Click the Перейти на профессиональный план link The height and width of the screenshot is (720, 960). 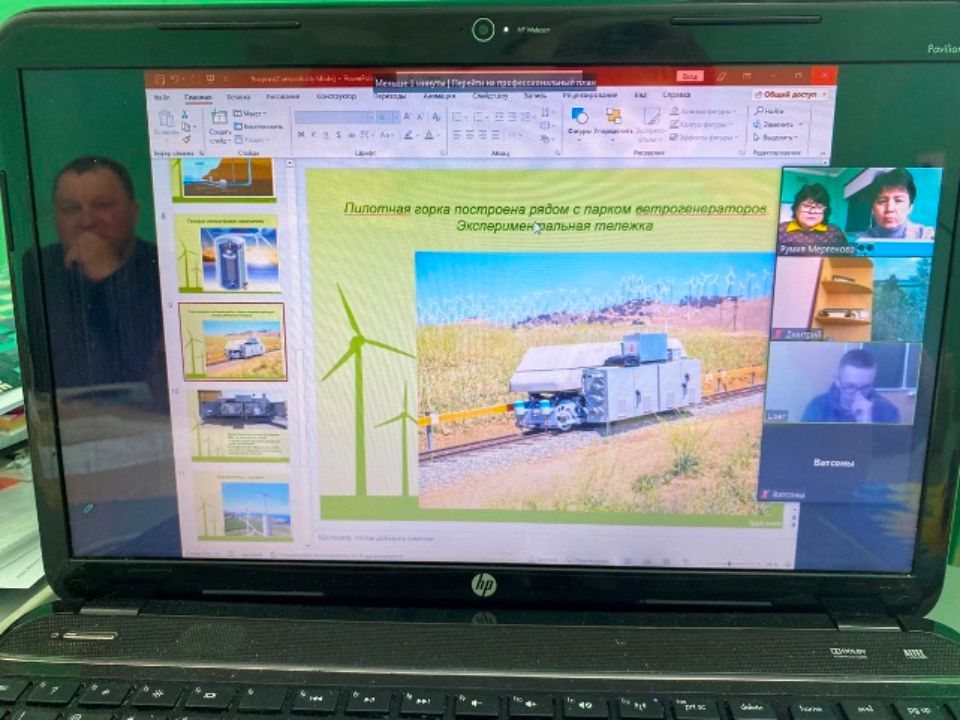point(524,83)
